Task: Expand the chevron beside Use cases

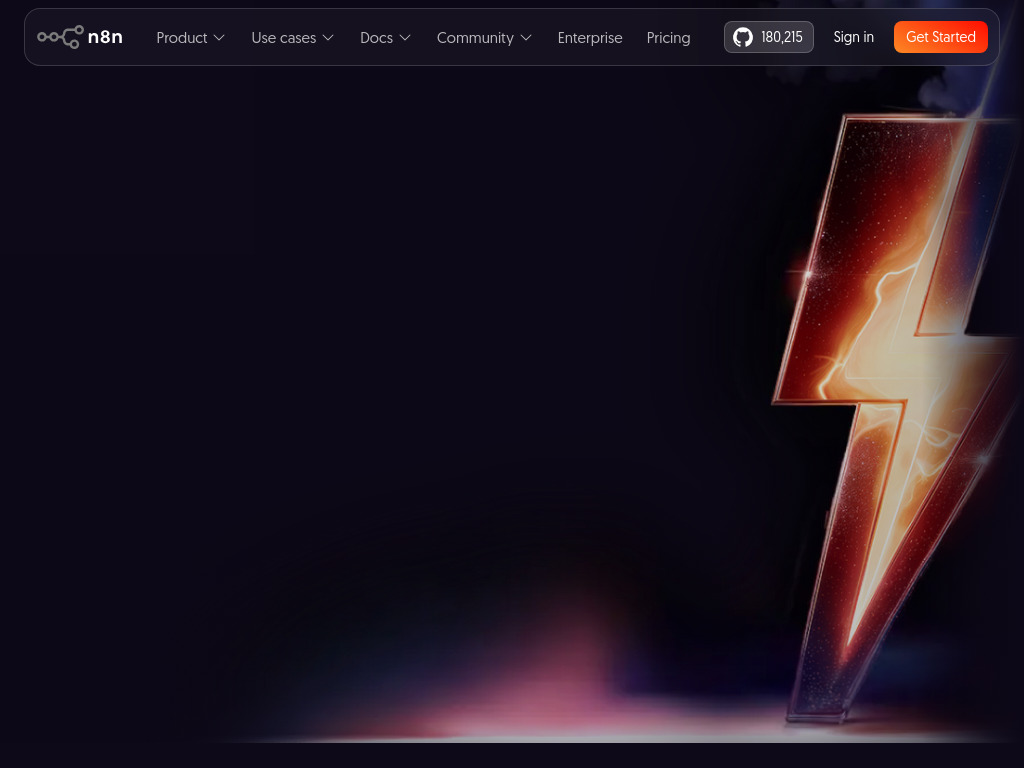Action: 328,38
